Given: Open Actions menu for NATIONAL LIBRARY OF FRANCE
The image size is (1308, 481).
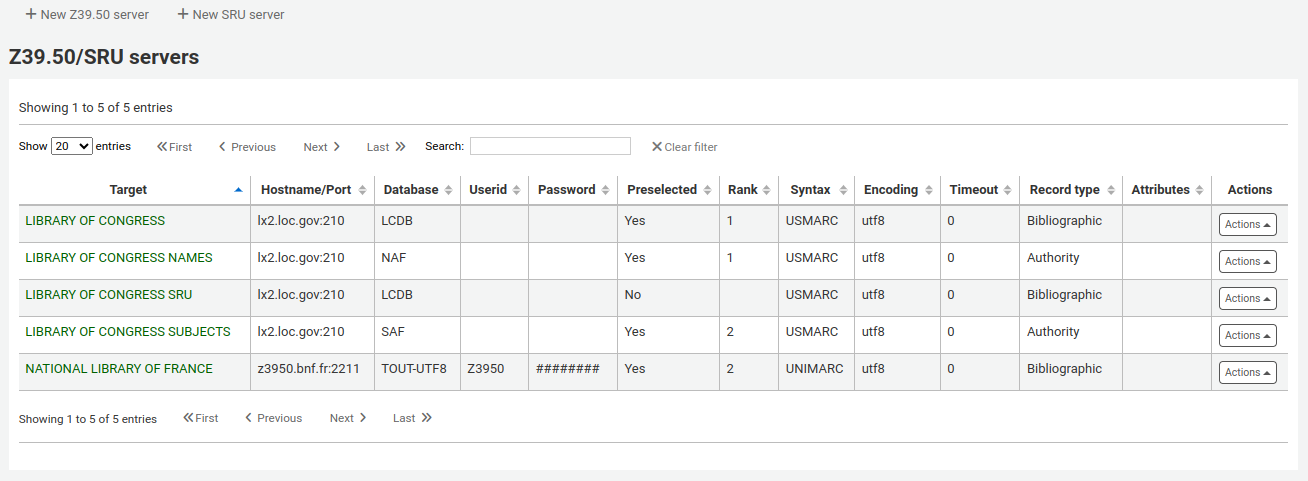Looking at the screenshot, I should [1247, 372].
